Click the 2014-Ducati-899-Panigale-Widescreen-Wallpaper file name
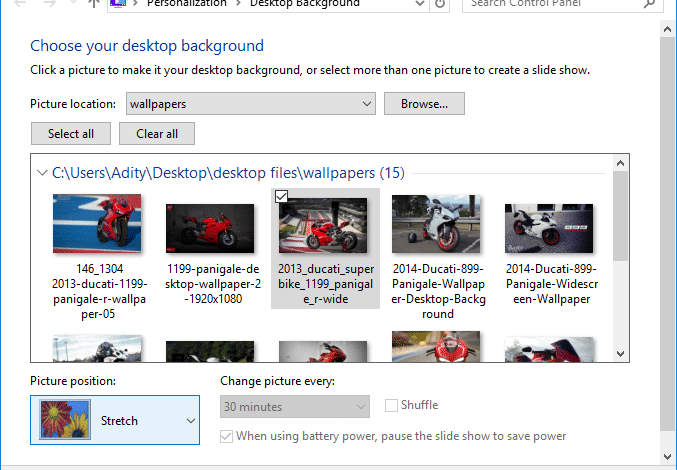This screenshot has height=470, width=677. point(552,284)
